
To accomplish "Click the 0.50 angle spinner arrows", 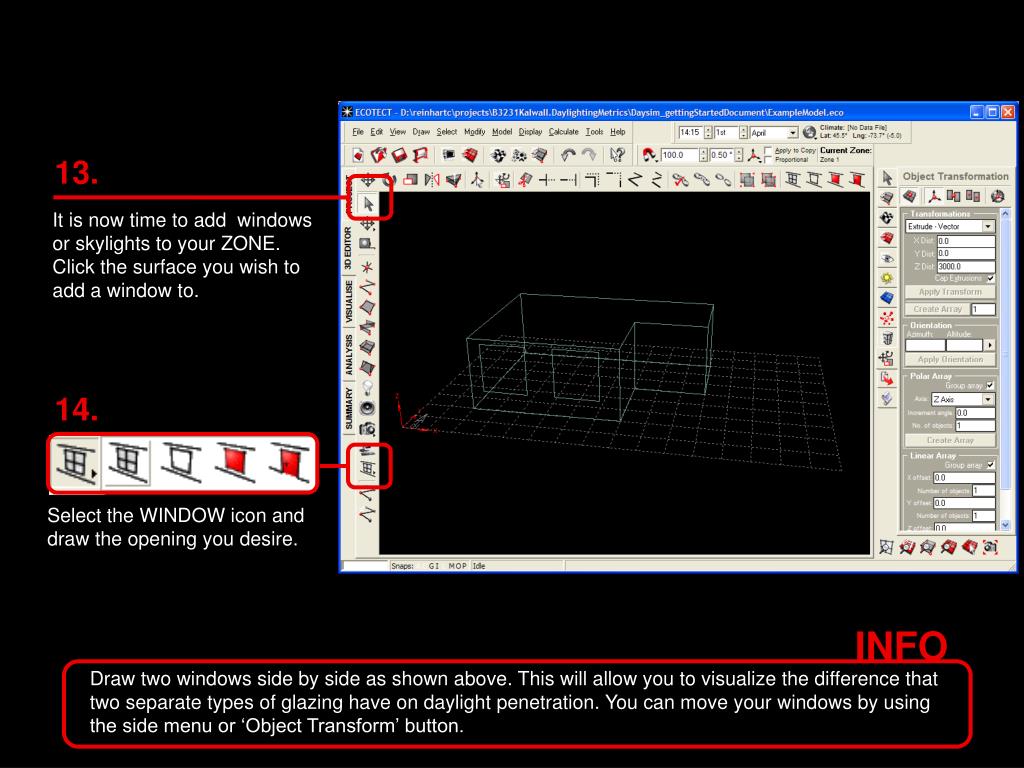I will tap(739, 155).
